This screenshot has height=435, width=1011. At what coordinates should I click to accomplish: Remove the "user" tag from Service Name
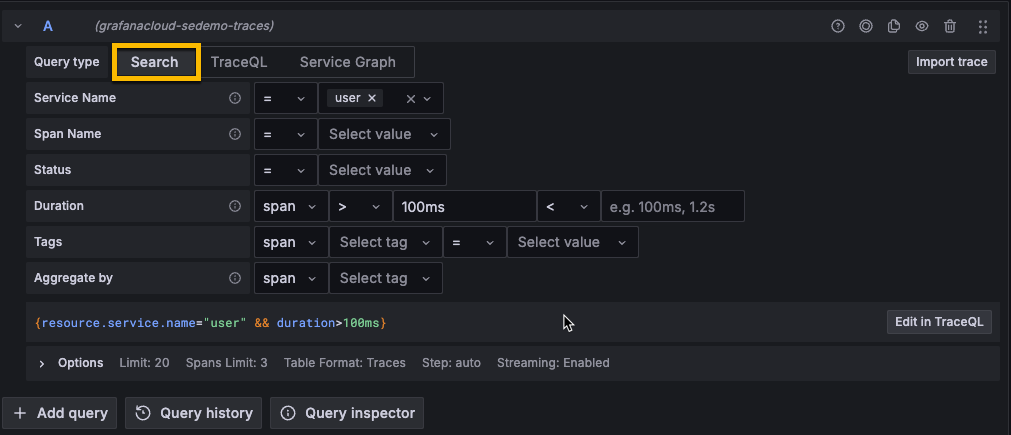pyautogui.click(x=372, y=98)
